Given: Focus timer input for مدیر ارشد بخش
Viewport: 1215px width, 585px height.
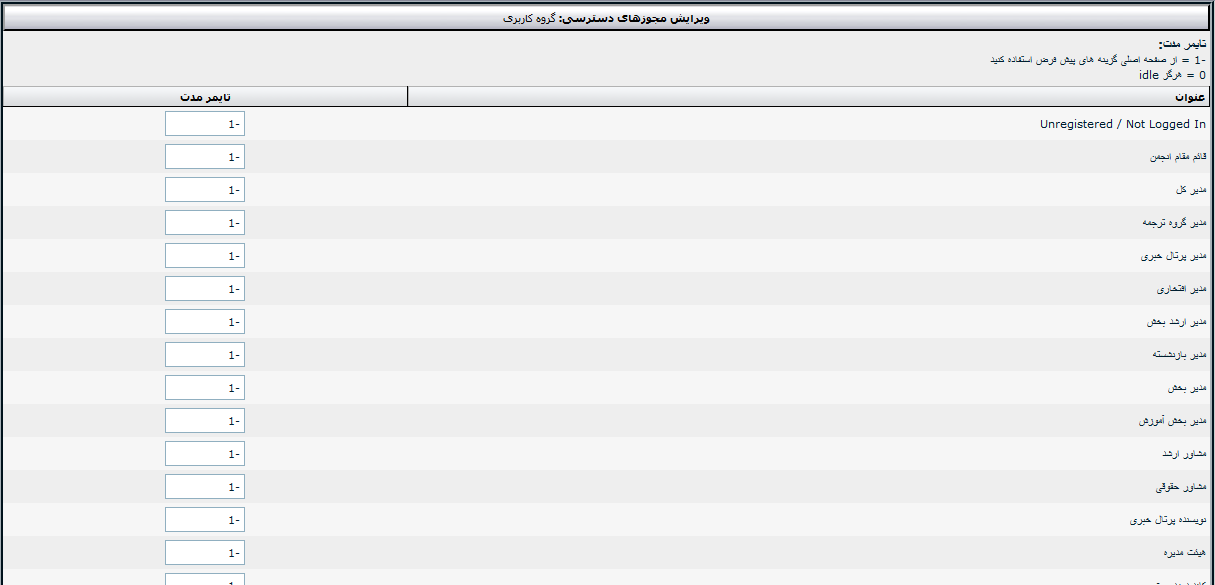Looking at the screenshot, I should tap(205, 322).
